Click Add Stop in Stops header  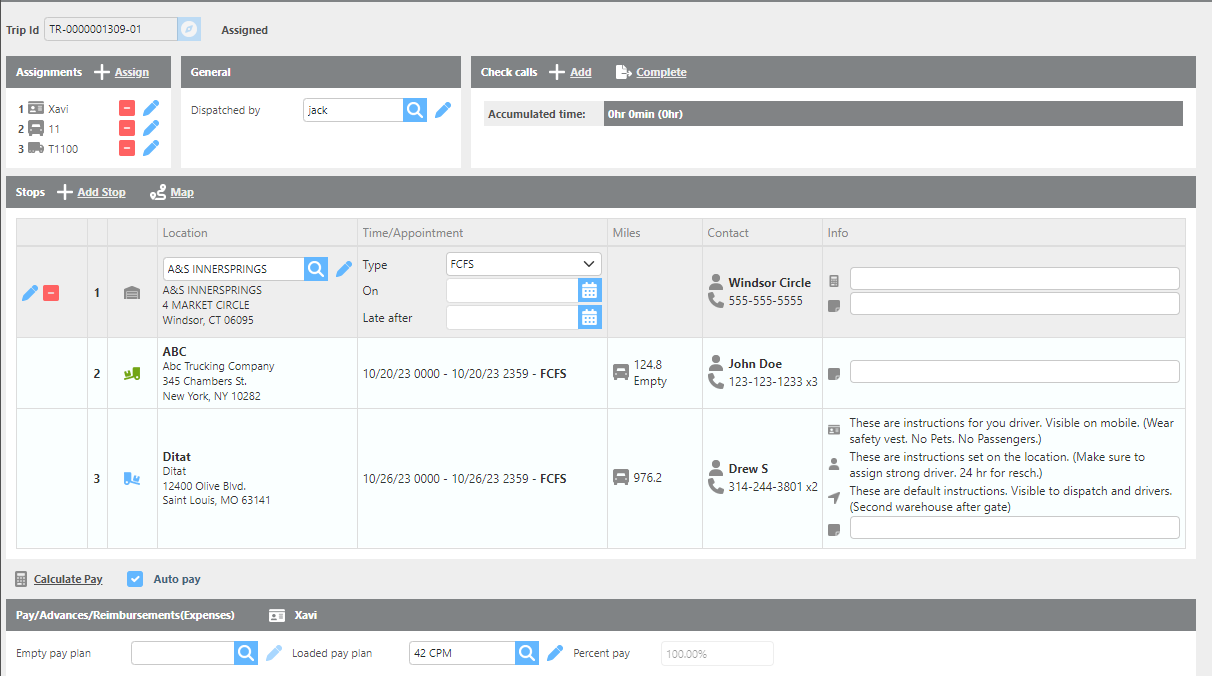101,192
